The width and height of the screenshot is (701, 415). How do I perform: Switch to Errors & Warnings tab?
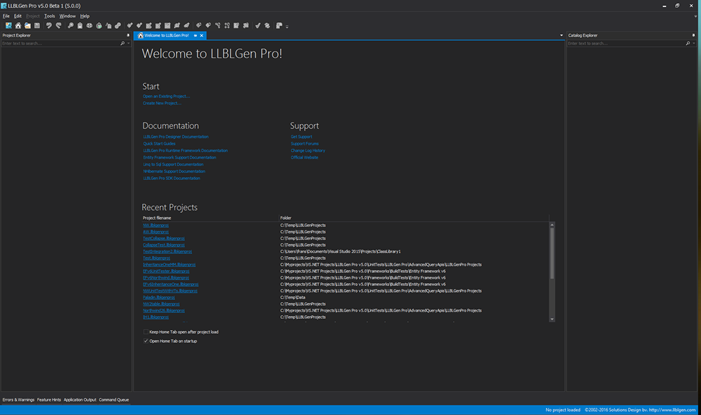[x=18, y=400]
